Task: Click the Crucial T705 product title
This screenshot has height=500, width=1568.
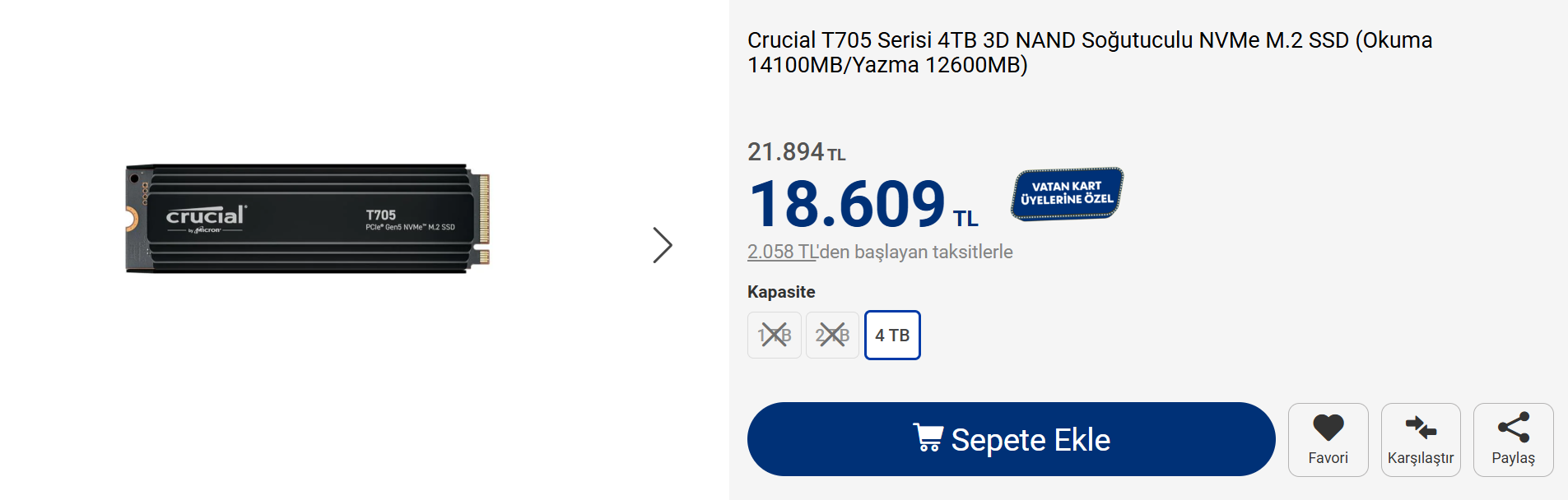Action: tap(1089, 52)
